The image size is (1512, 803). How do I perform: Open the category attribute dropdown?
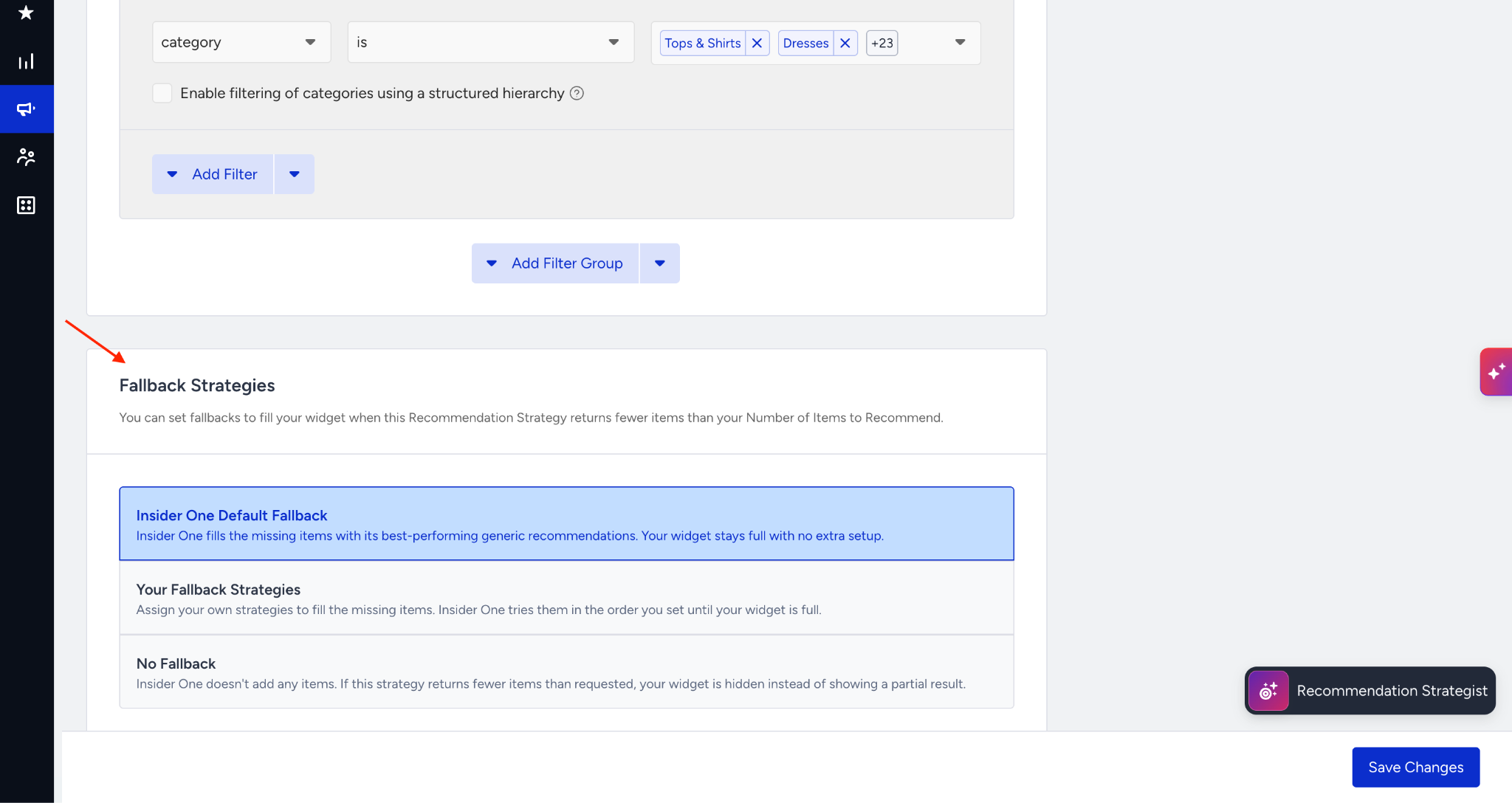click(241, 42)
